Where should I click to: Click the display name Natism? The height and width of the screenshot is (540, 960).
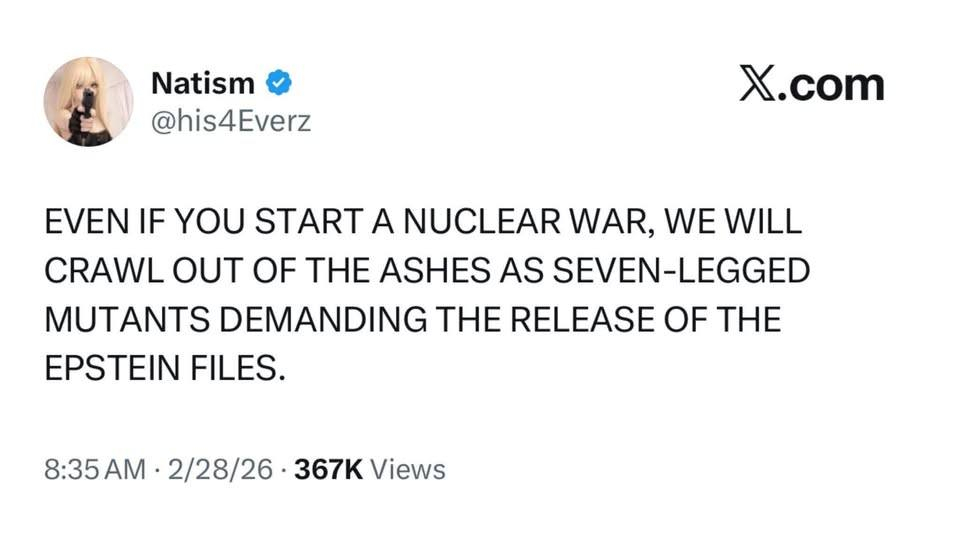(x=202, y=83)
